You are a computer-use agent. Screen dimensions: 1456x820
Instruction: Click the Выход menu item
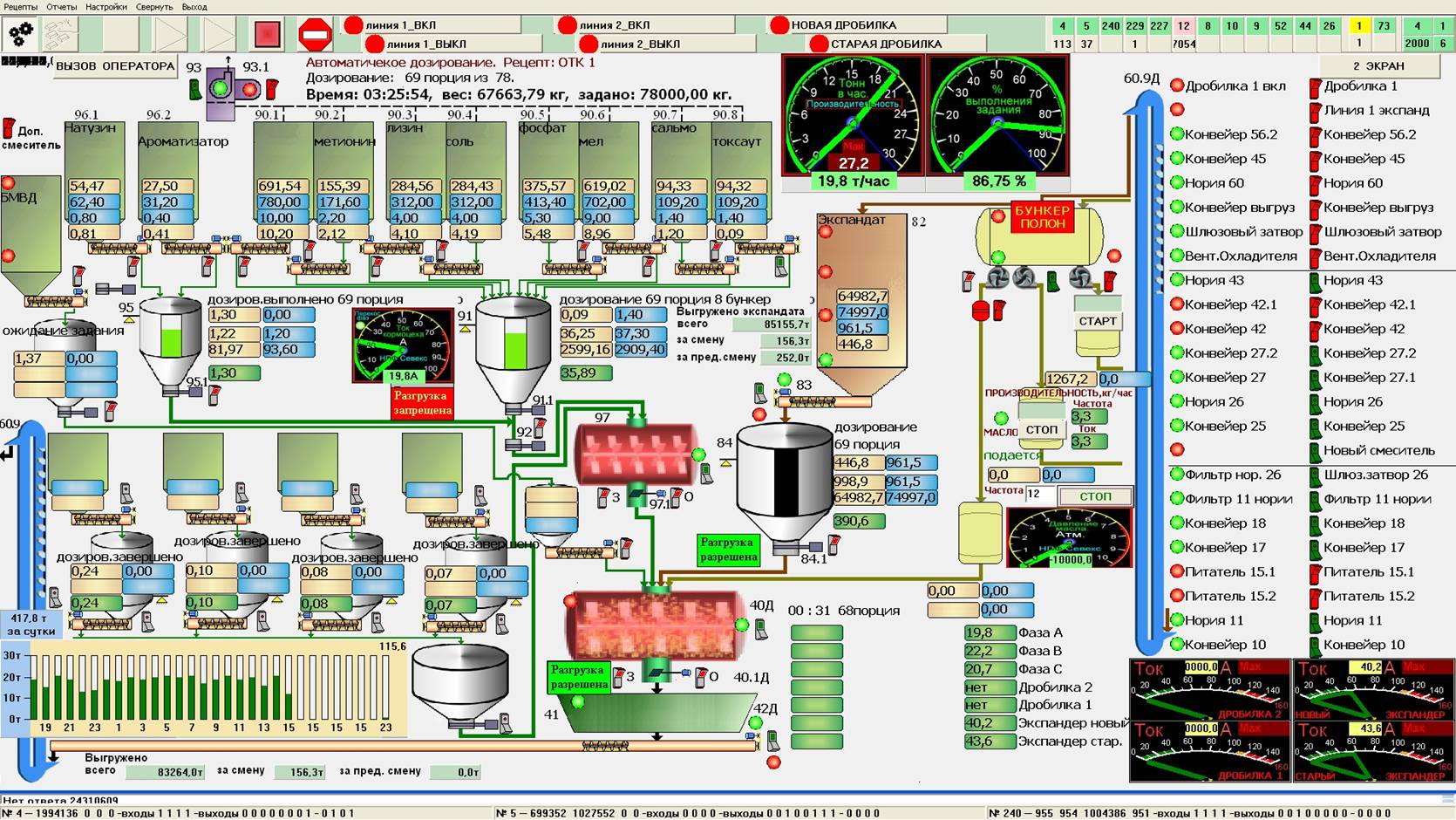(194, 7)
